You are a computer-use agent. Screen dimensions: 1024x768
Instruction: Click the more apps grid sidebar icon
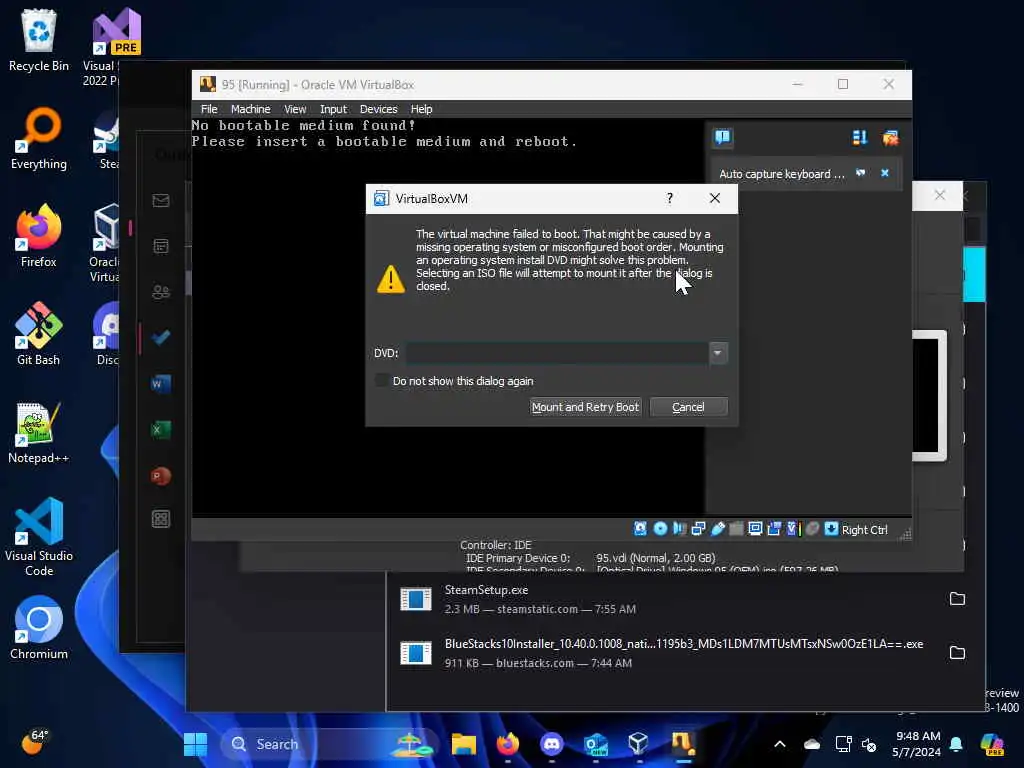pos(161,519)
